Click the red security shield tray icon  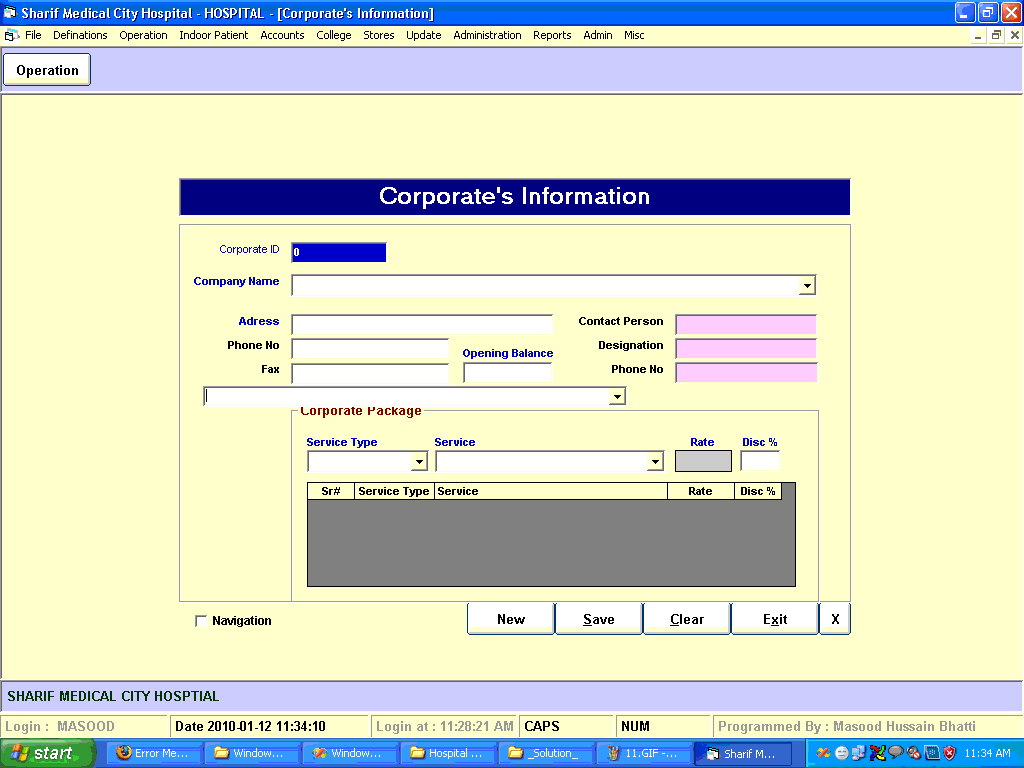point(950,753)
